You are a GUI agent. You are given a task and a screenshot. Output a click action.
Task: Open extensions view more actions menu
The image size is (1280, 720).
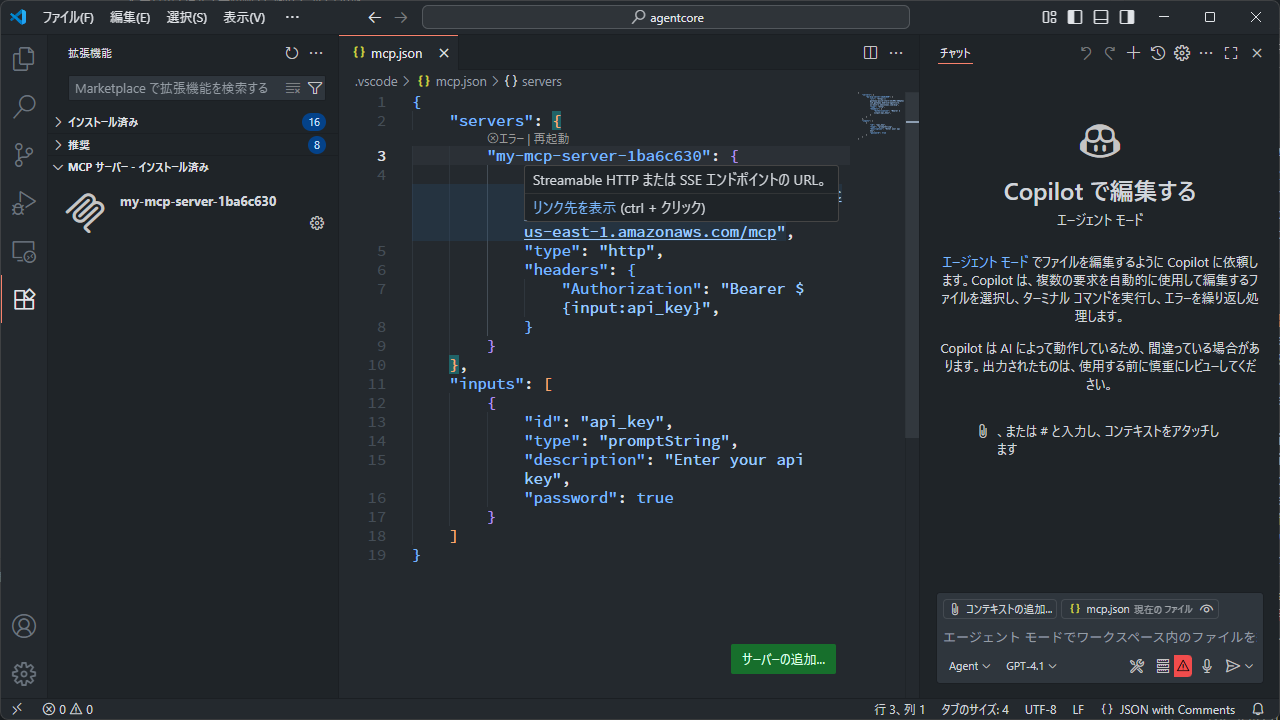click(x=316, y=53)
